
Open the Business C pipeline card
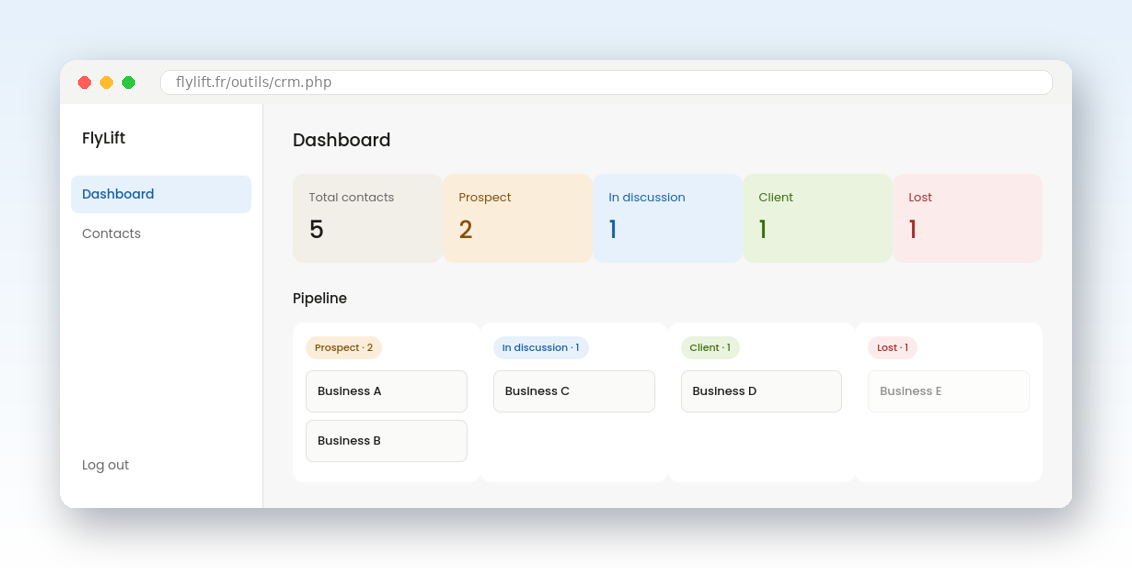tap(574, 391)
